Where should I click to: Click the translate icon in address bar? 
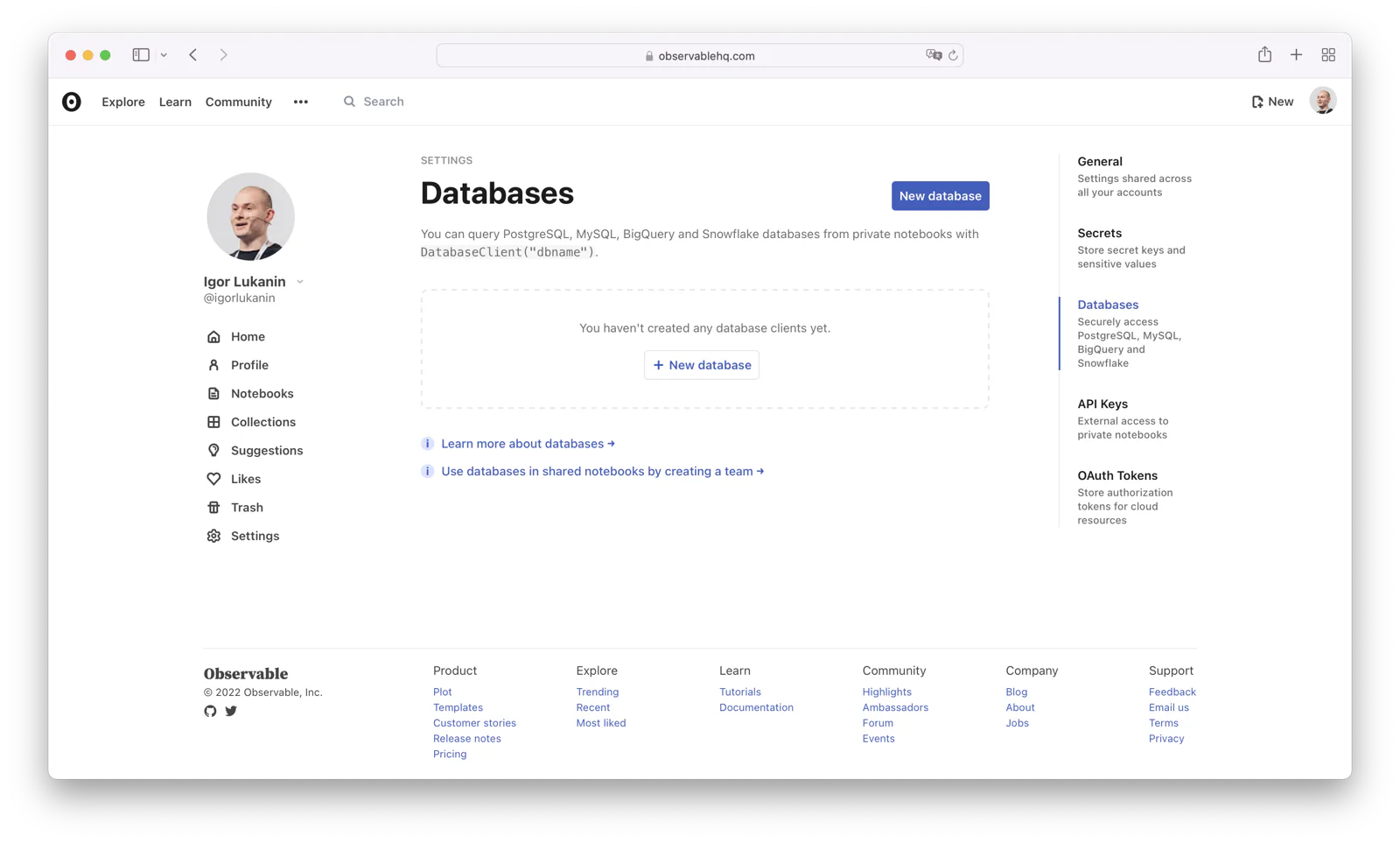934,55
